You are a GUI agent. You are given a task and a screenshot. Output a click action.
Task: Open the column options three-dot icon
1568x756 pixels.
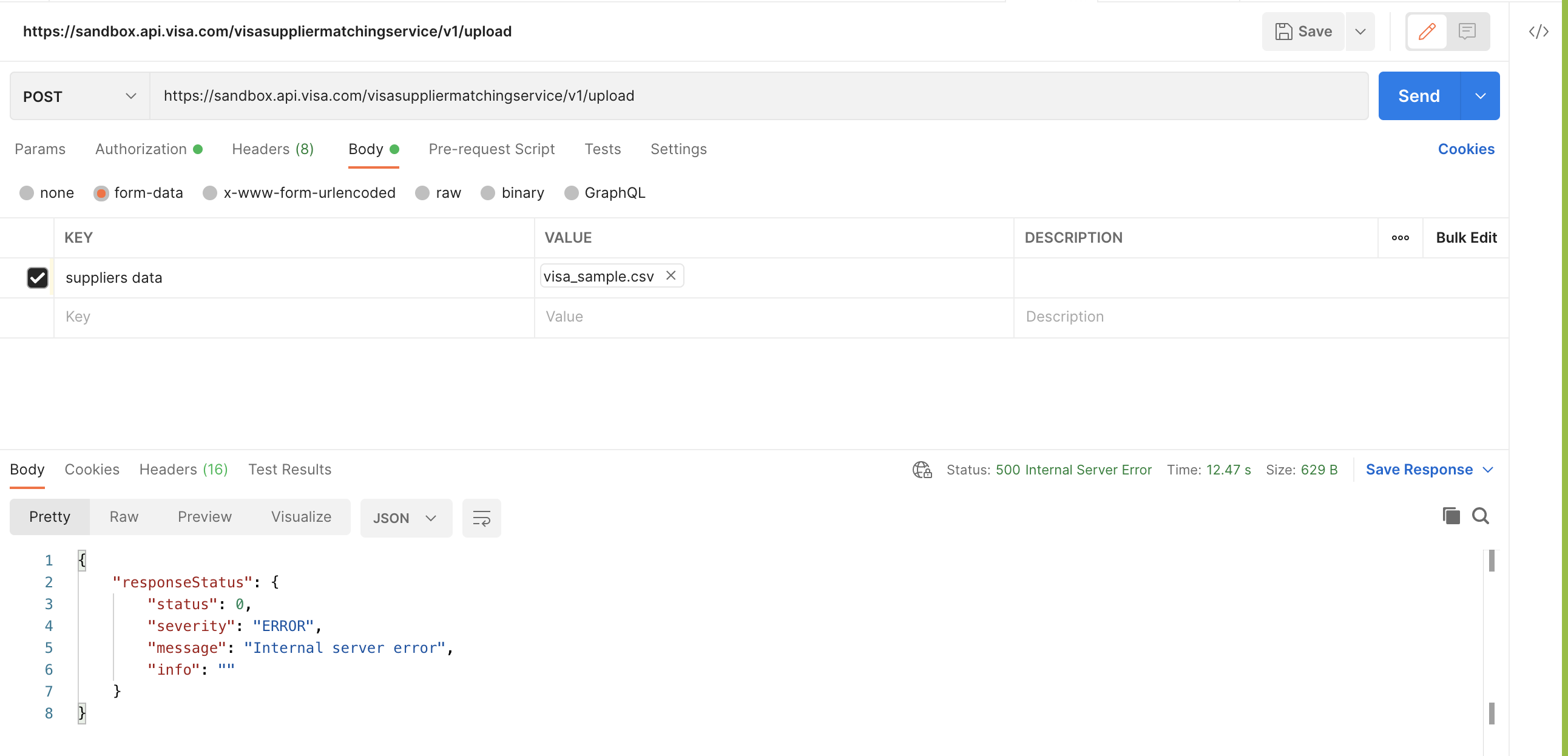tap(1400, 238)
